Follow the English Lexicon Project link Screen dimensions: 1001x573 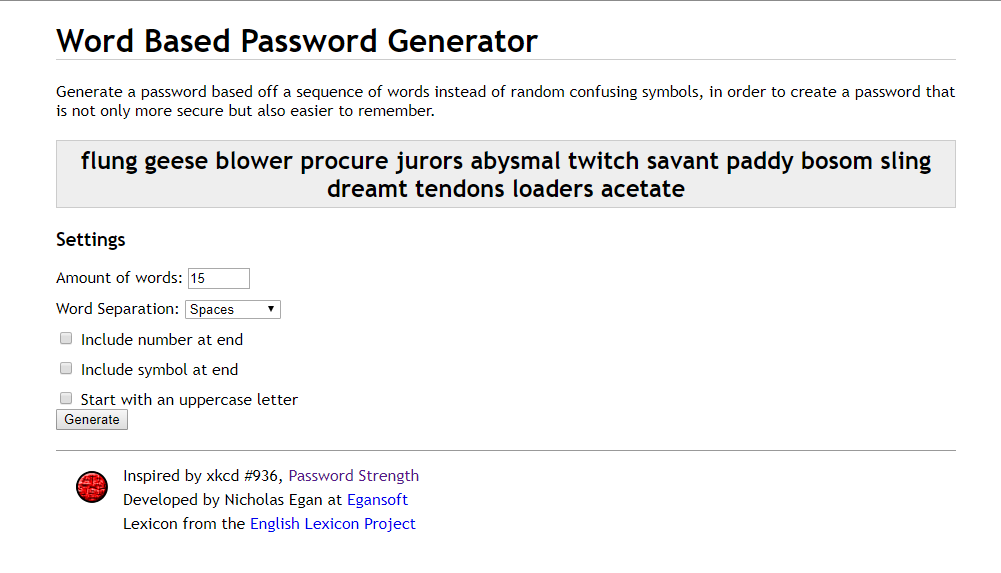(333, 524)
